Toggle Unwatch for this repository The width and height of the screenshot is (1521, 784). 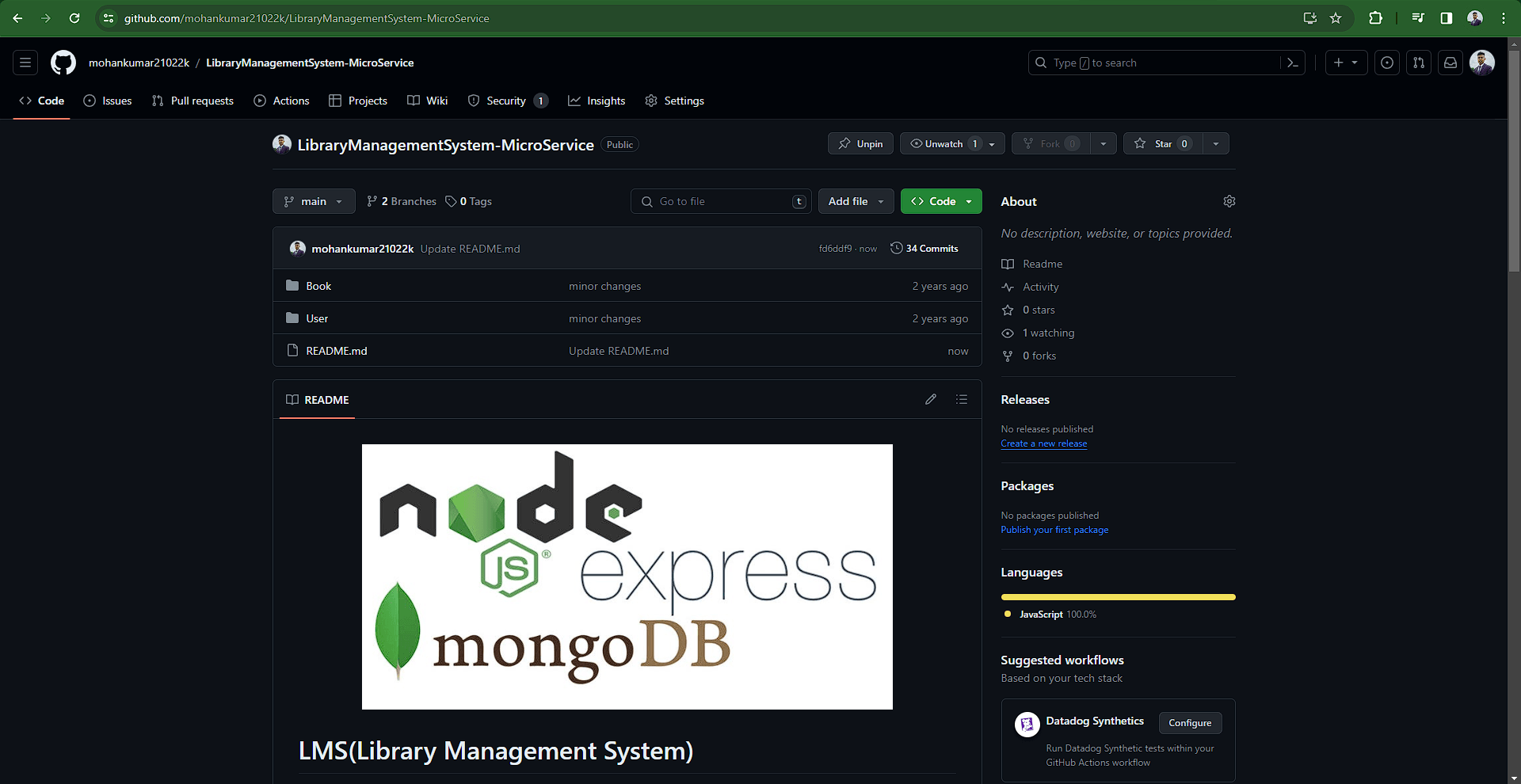click(x=952, y=143)
